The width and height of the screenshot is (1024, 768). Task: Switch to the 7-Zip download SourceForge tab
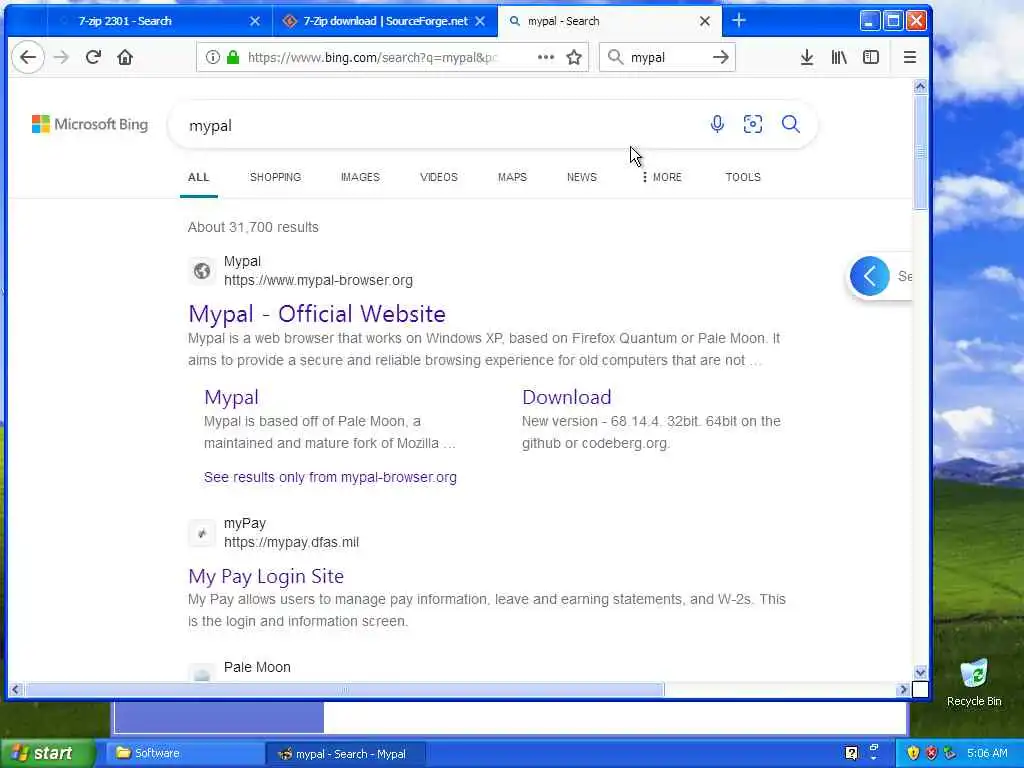[385, 21]
